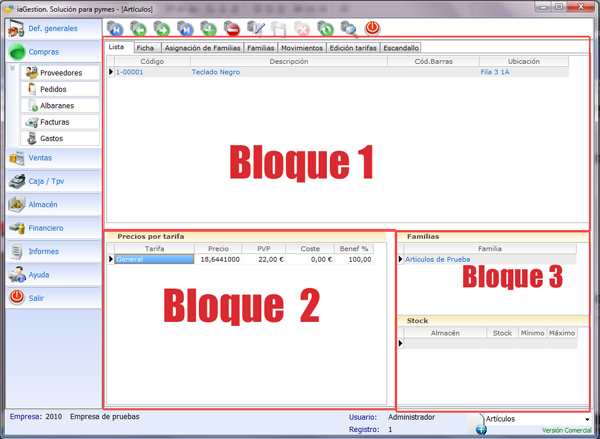
Task: Click Benef % value 100,00
Action: (354, 259)
